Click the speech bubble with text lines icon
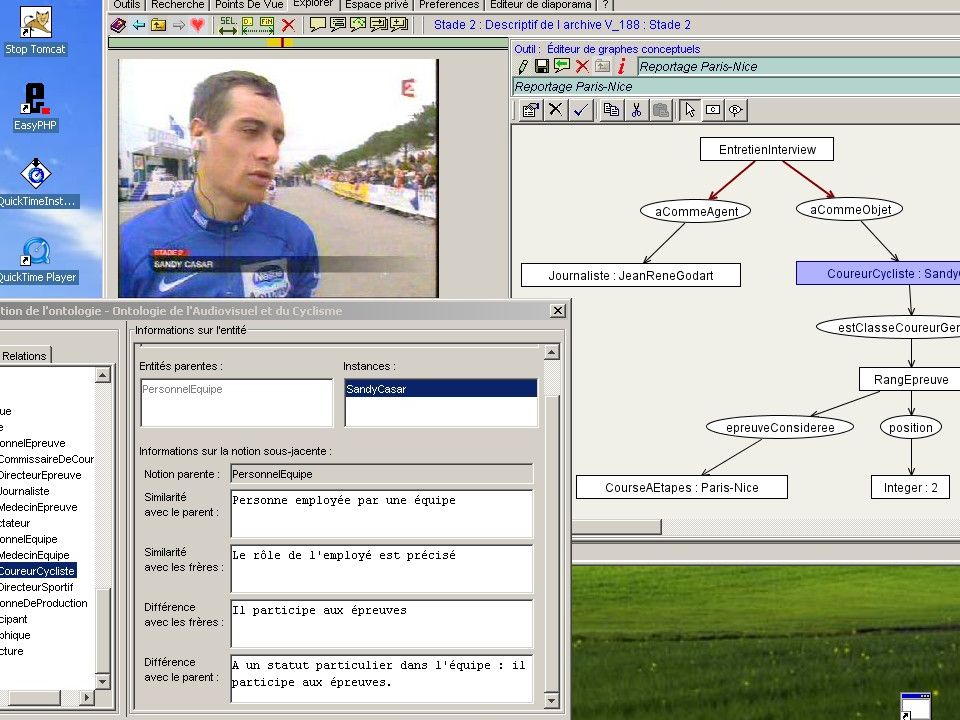 (337, 25)
